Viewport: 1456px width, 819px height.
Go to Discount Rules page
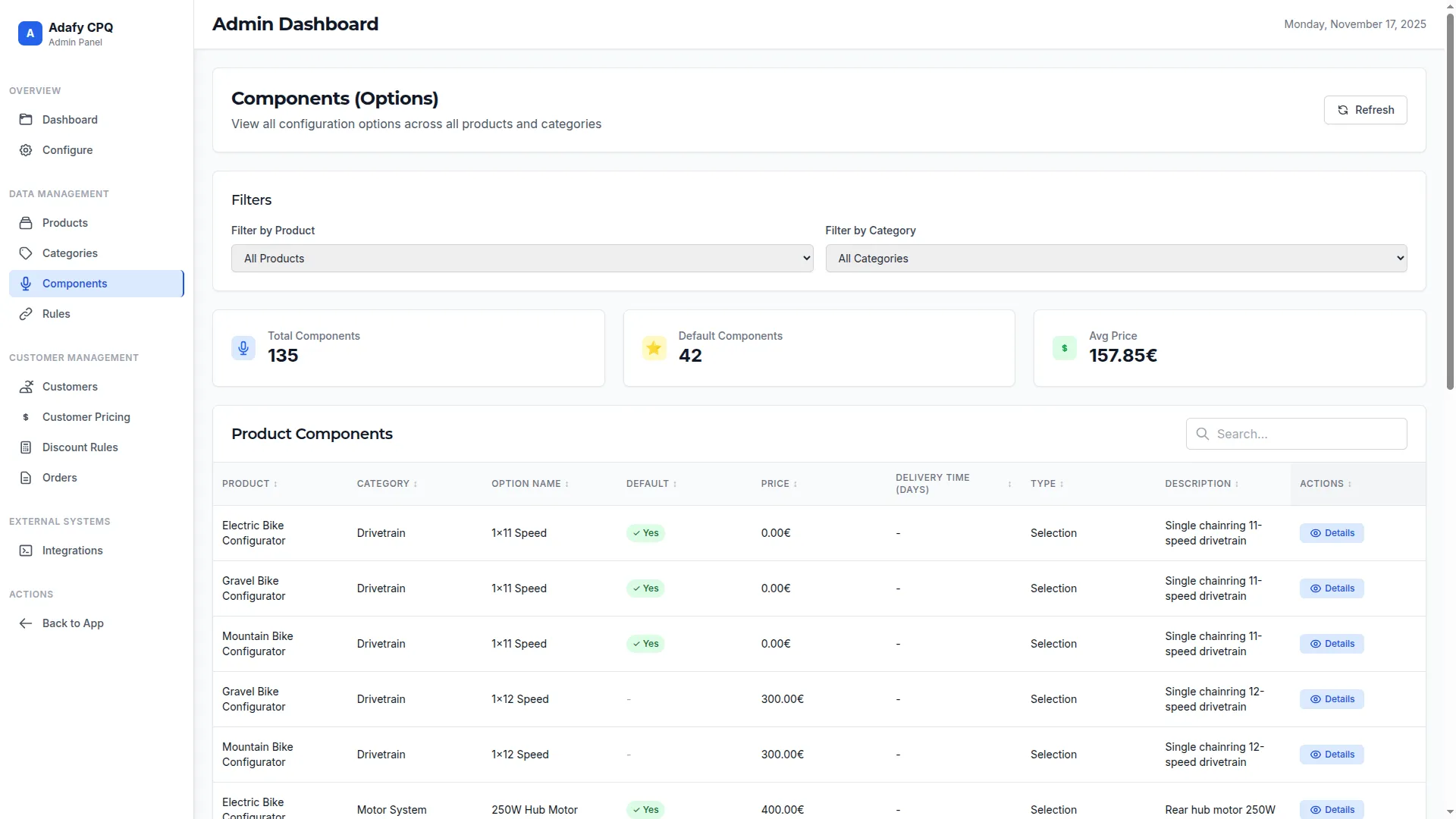coord(80,447)
